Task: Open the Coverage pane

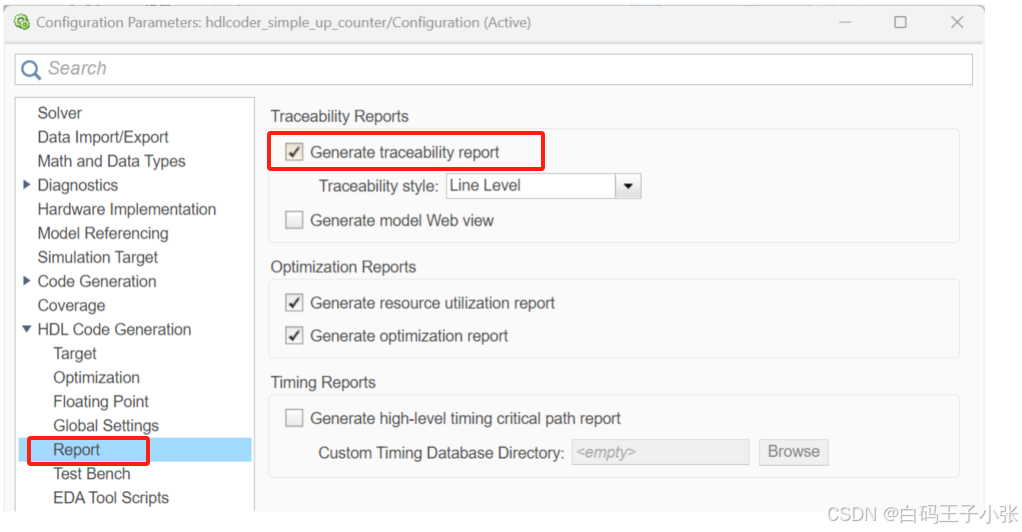Action: pos(71,305)
